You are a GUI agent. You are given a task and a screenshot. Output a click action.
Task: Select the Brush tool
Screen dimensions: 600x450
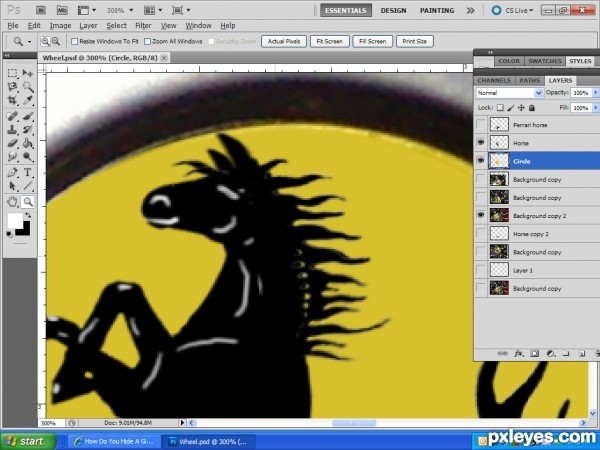point(28,116)
